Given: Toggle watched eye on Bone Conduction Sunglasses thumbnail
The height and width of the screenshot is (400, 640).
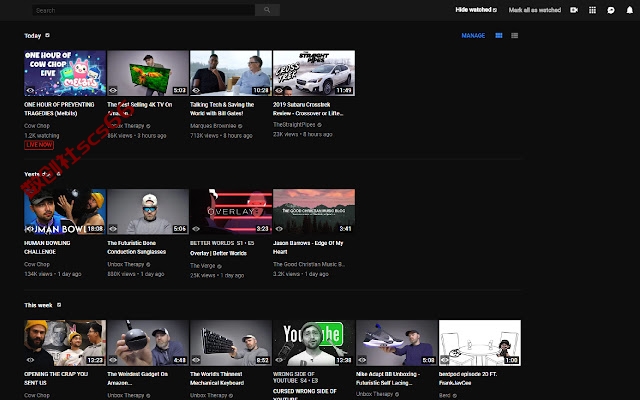Looking at the screenshot, I should click(x=113, y=229).
